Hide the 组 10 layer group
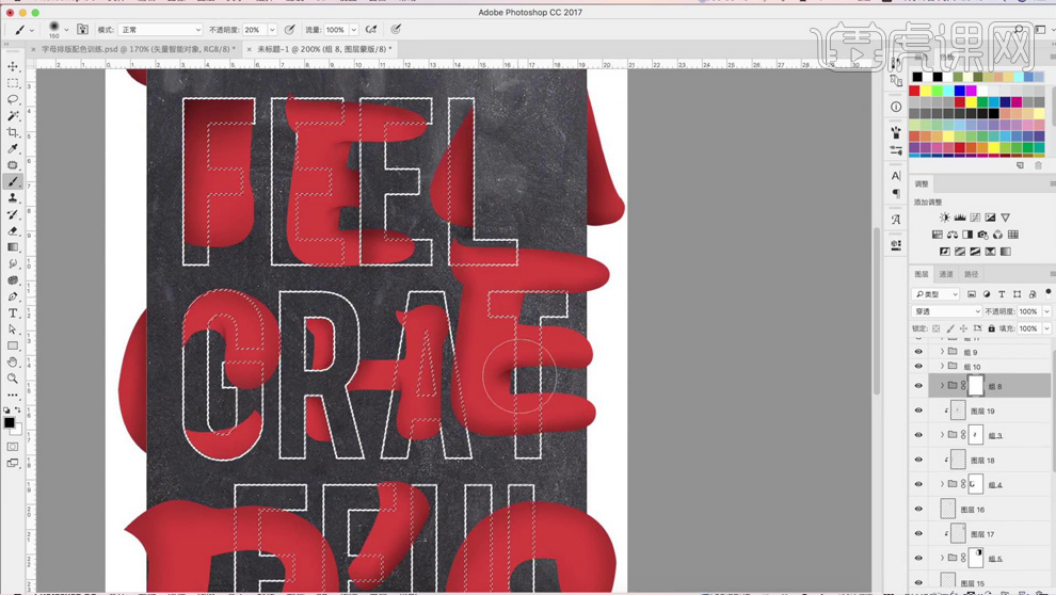The width and height of the screenshot is (1056, 596). (x=918, y=366)
